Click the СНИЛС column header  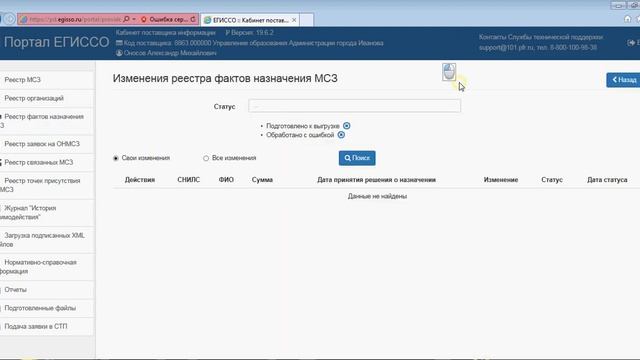click(x=189, y=180)
